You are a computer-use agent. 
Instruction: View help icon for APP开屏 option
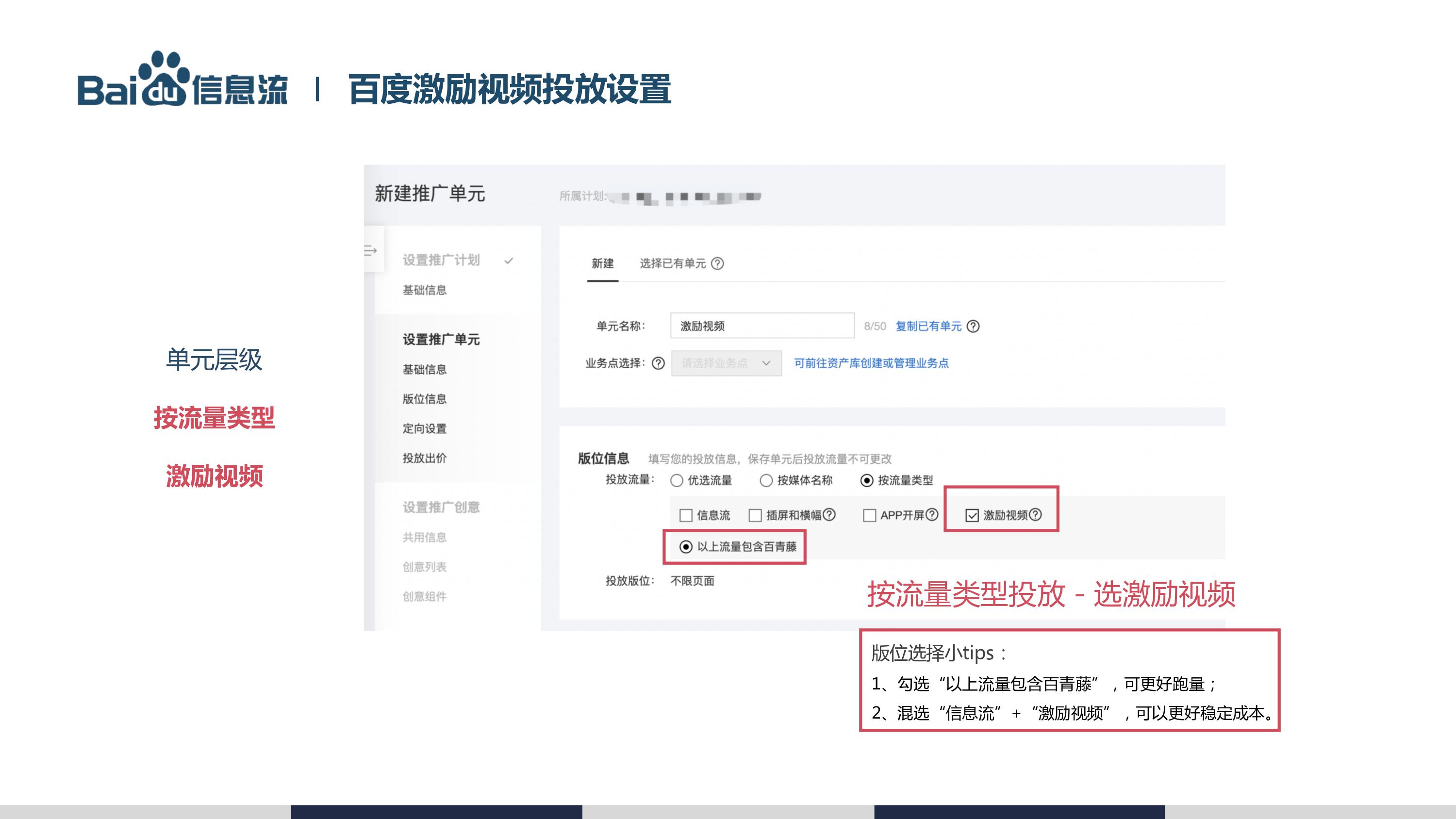(932, 515)
